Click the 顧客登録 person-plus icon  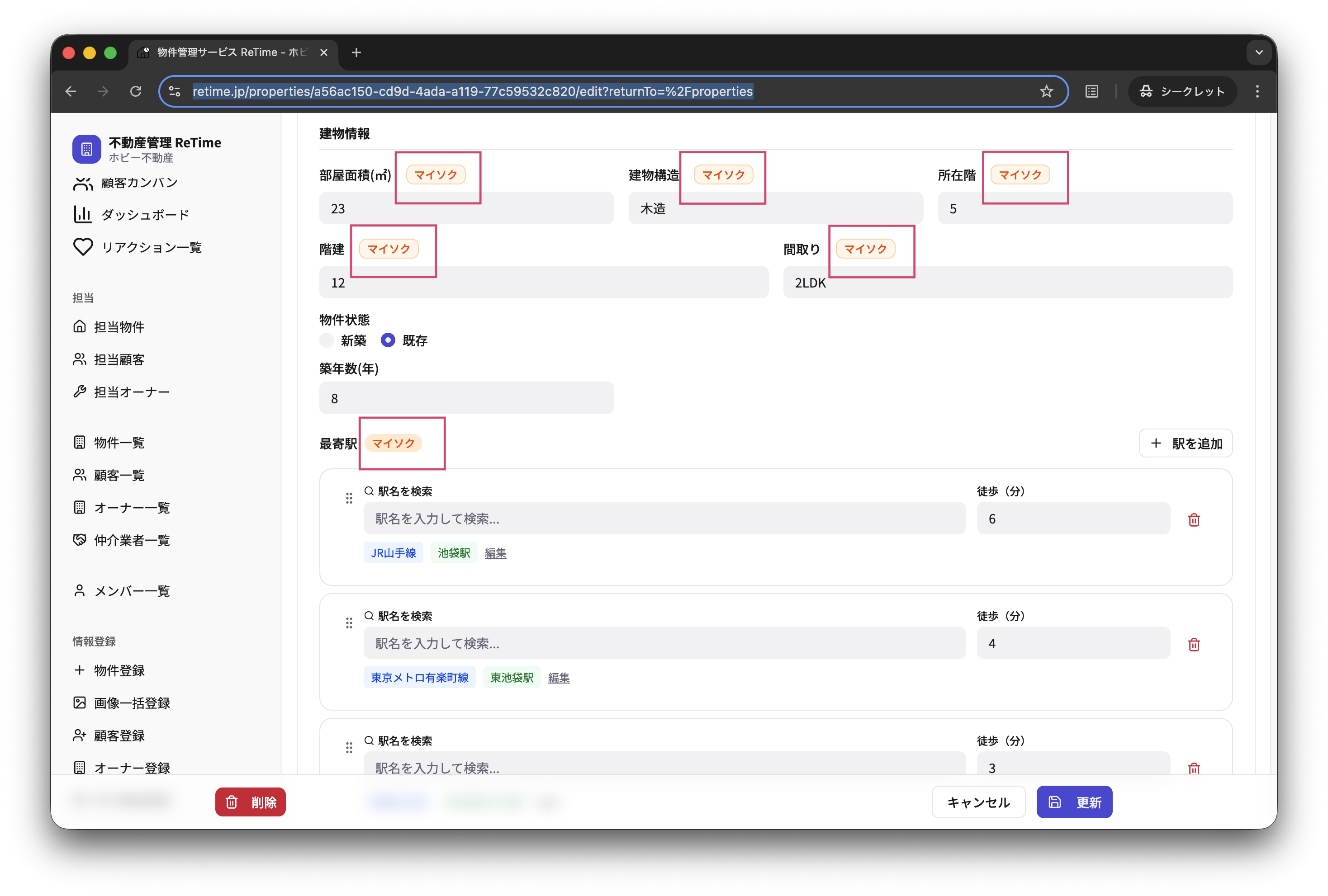[80, 736]
